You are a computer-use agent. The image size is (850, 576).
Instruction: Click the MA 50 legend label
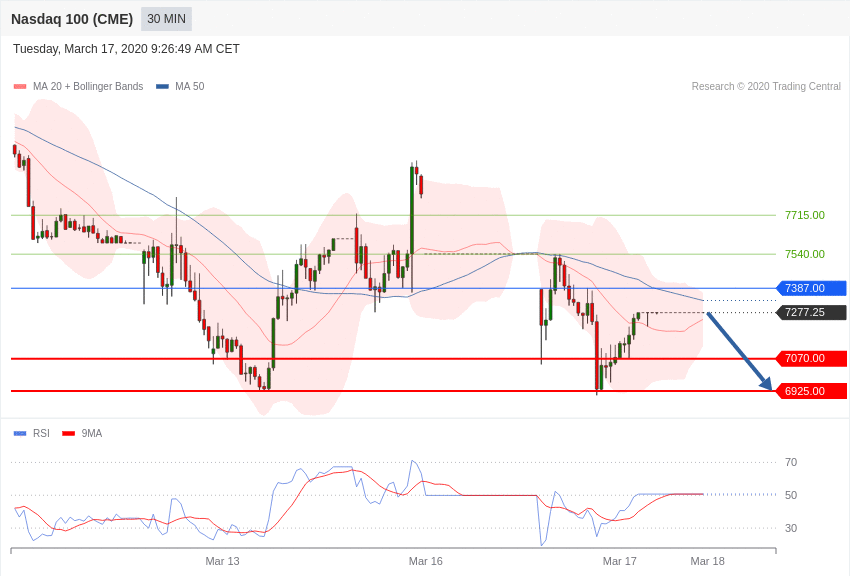click(190, 86)
